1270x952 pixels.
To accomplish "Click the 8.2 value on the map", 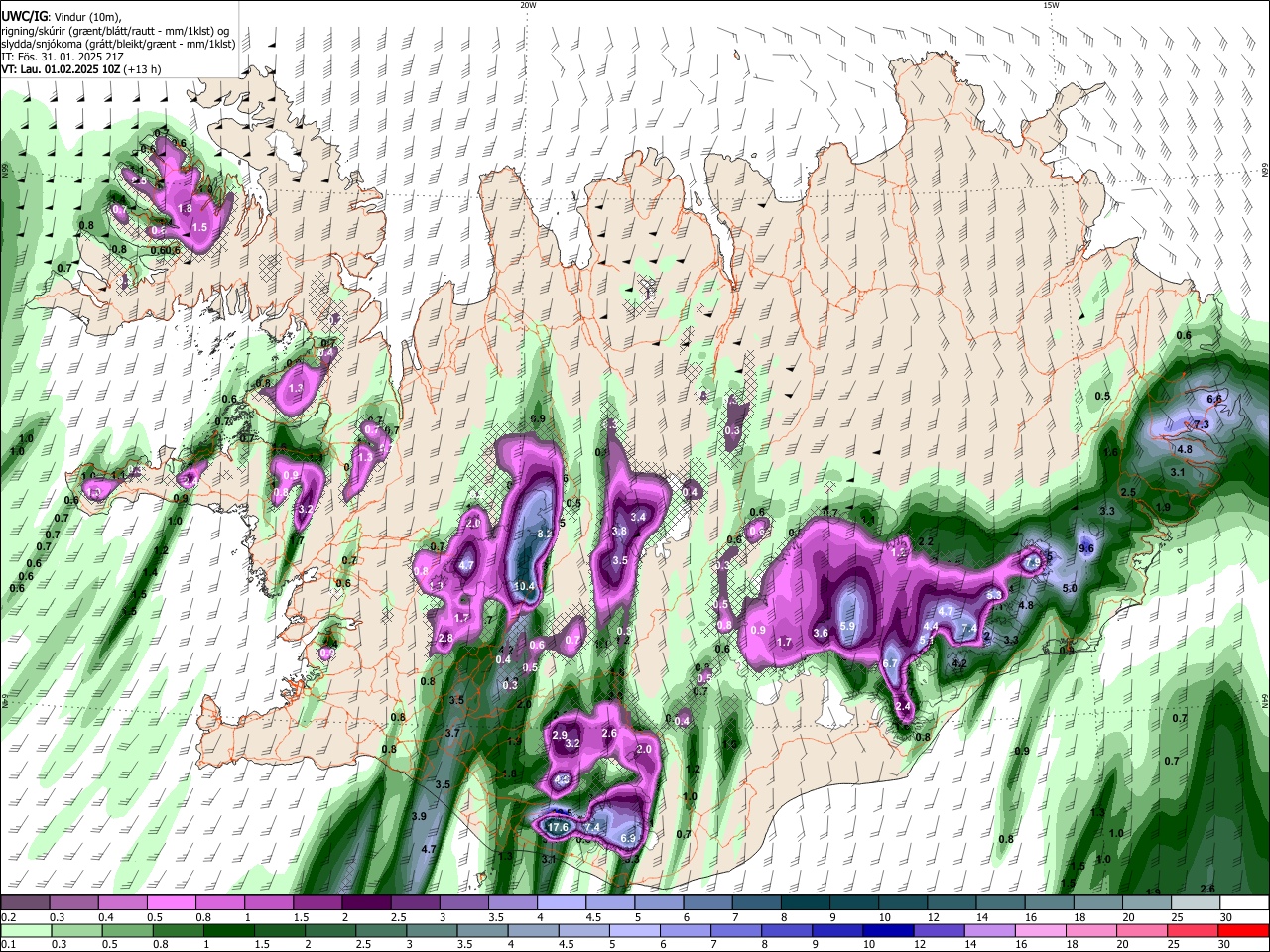I will 544,534.
